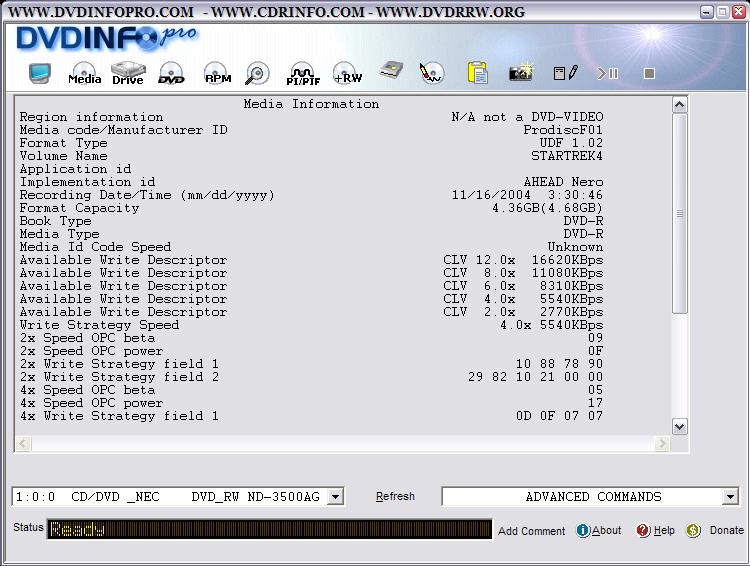Click the Refresh button
Screen dimensions: 750x566
395,497
